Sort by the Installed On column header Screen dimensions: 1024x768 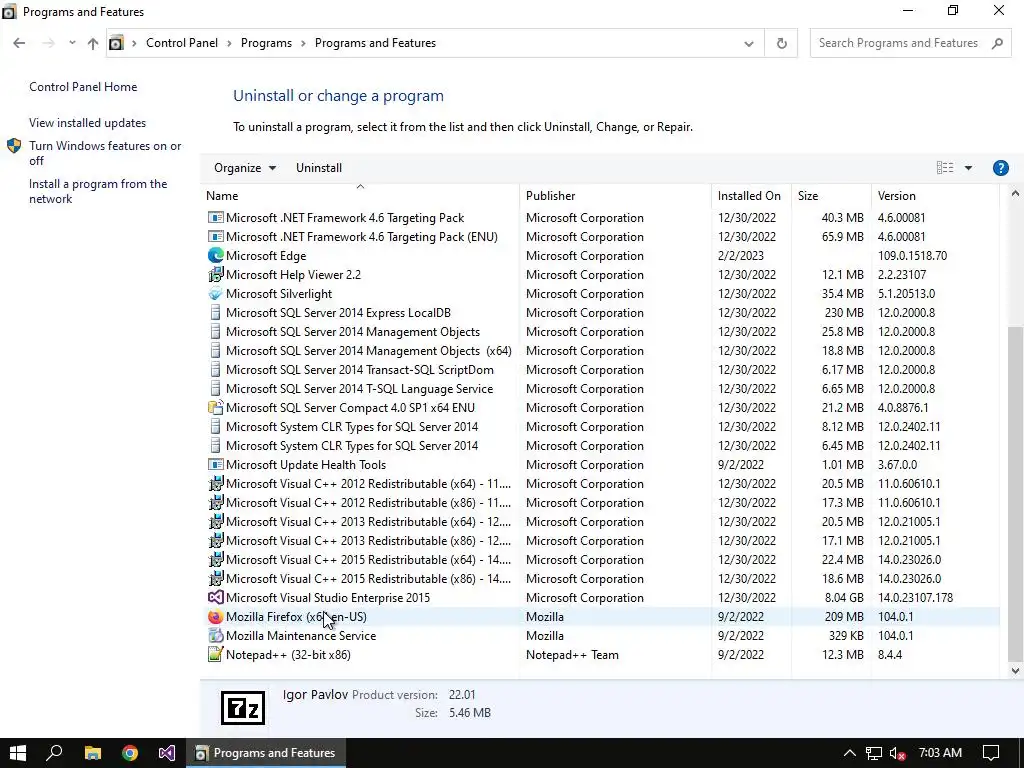[x=749, y=196]
